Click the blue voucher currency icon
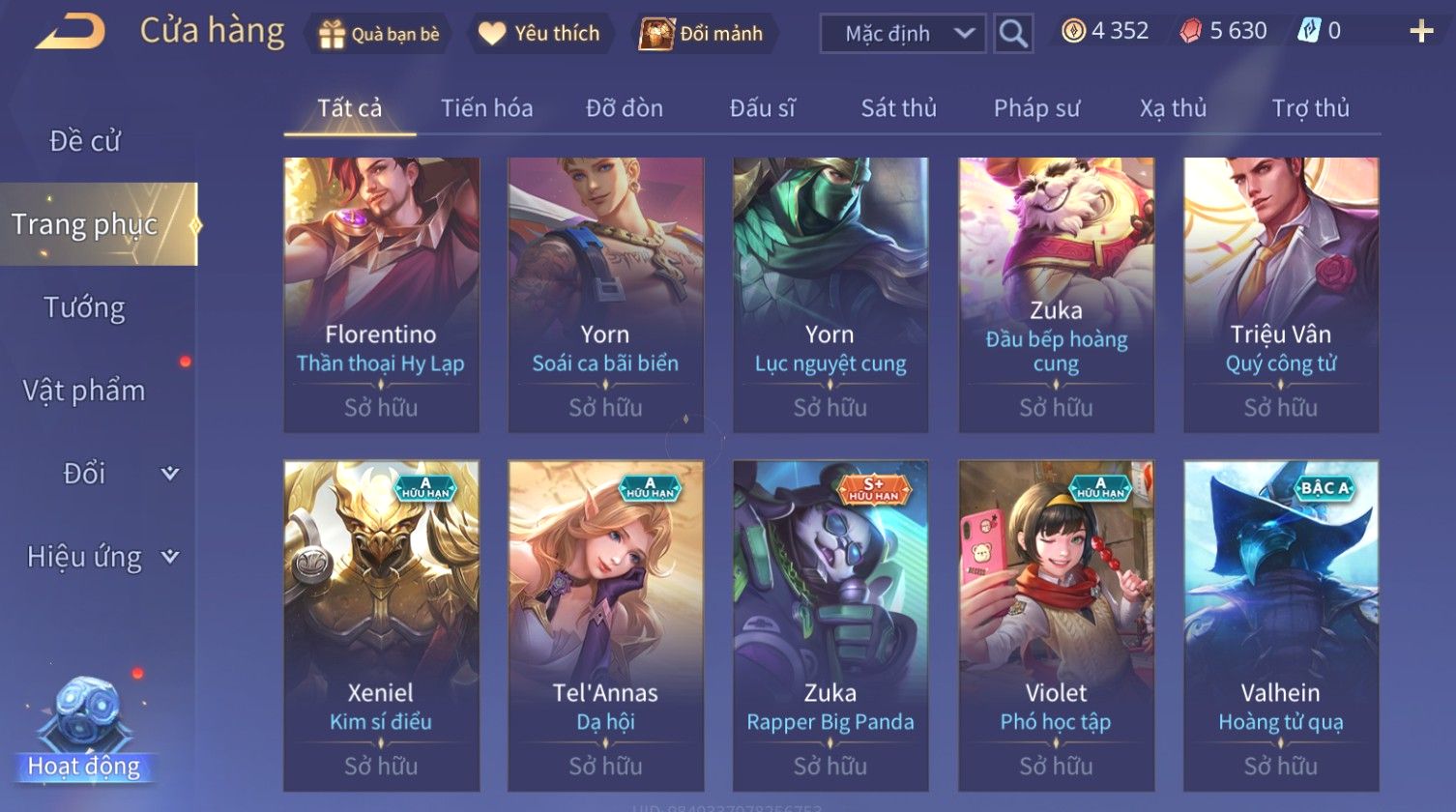 coord(1308,31)
